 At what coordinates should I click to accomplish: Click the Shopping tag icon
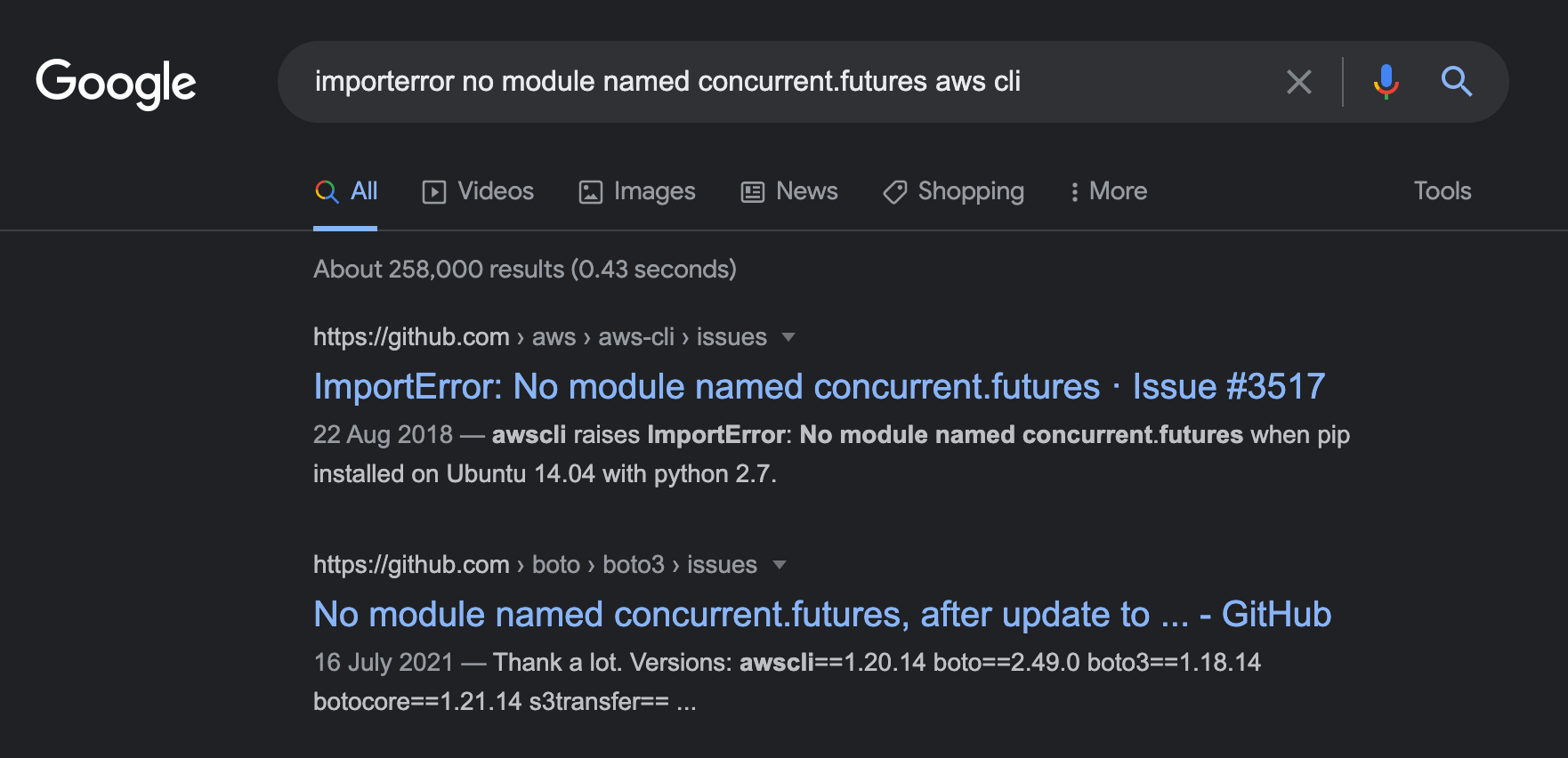point(894,192)
